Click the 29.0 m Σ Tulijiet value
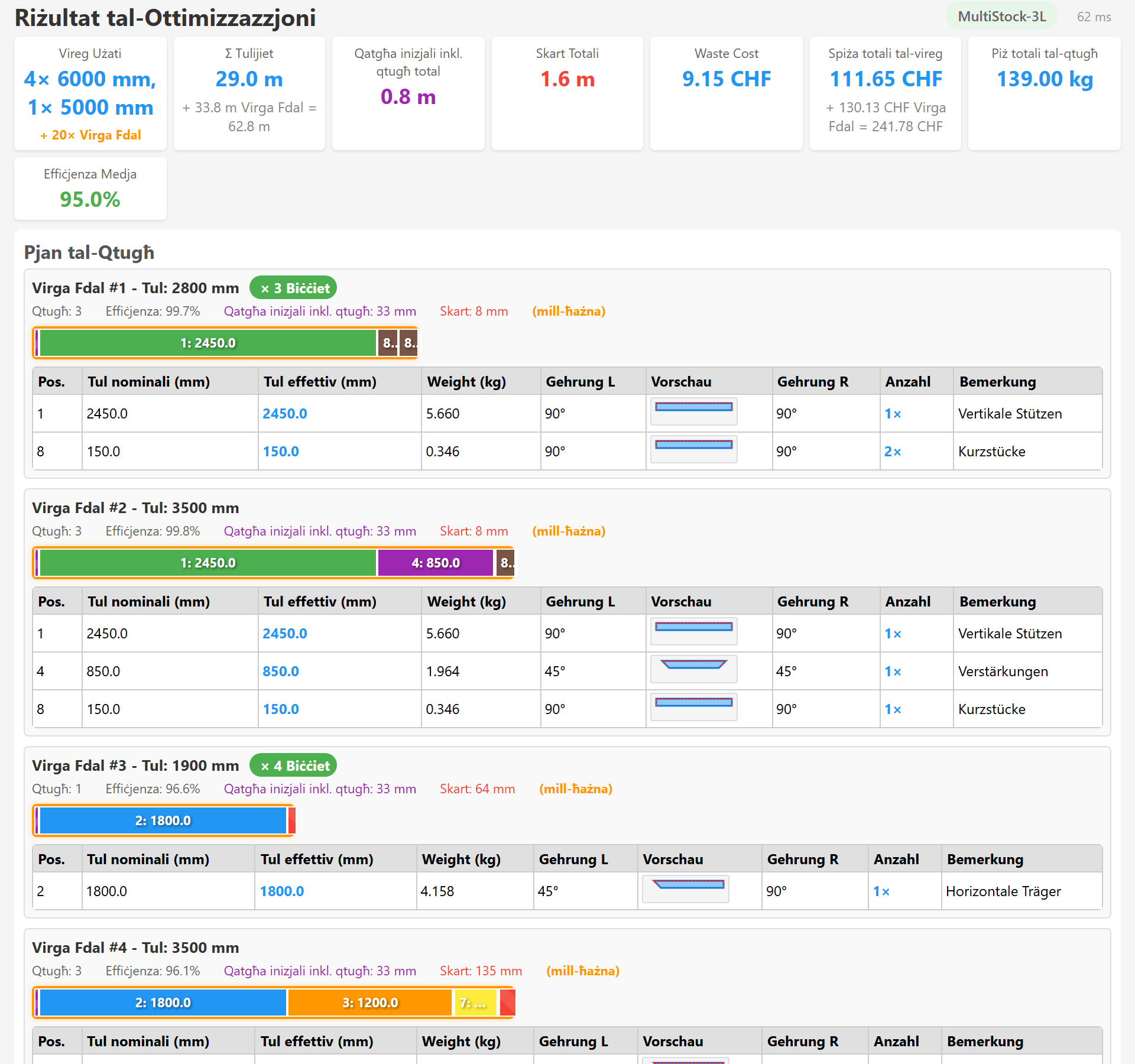Viewport: 1135px width, 1064px height. pyautogui.click(x=249, y=79)
